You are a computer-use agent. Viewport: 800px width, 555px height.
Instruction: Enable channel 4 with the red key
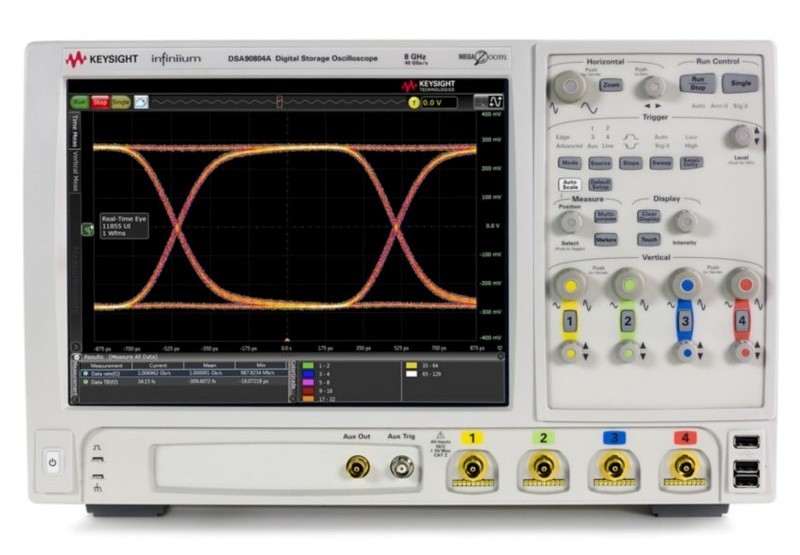(x=741, y=321)
